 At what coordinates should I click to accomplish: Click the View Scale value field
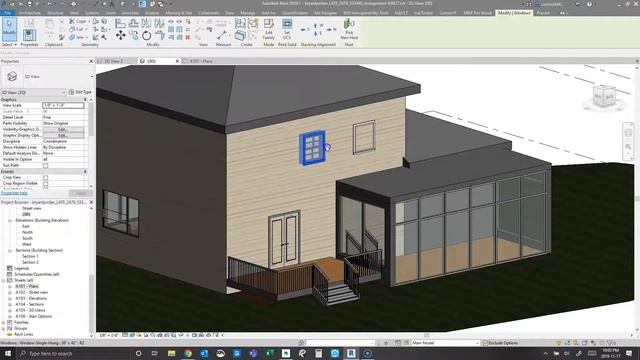pyautogui.click(x=63, y=105)
